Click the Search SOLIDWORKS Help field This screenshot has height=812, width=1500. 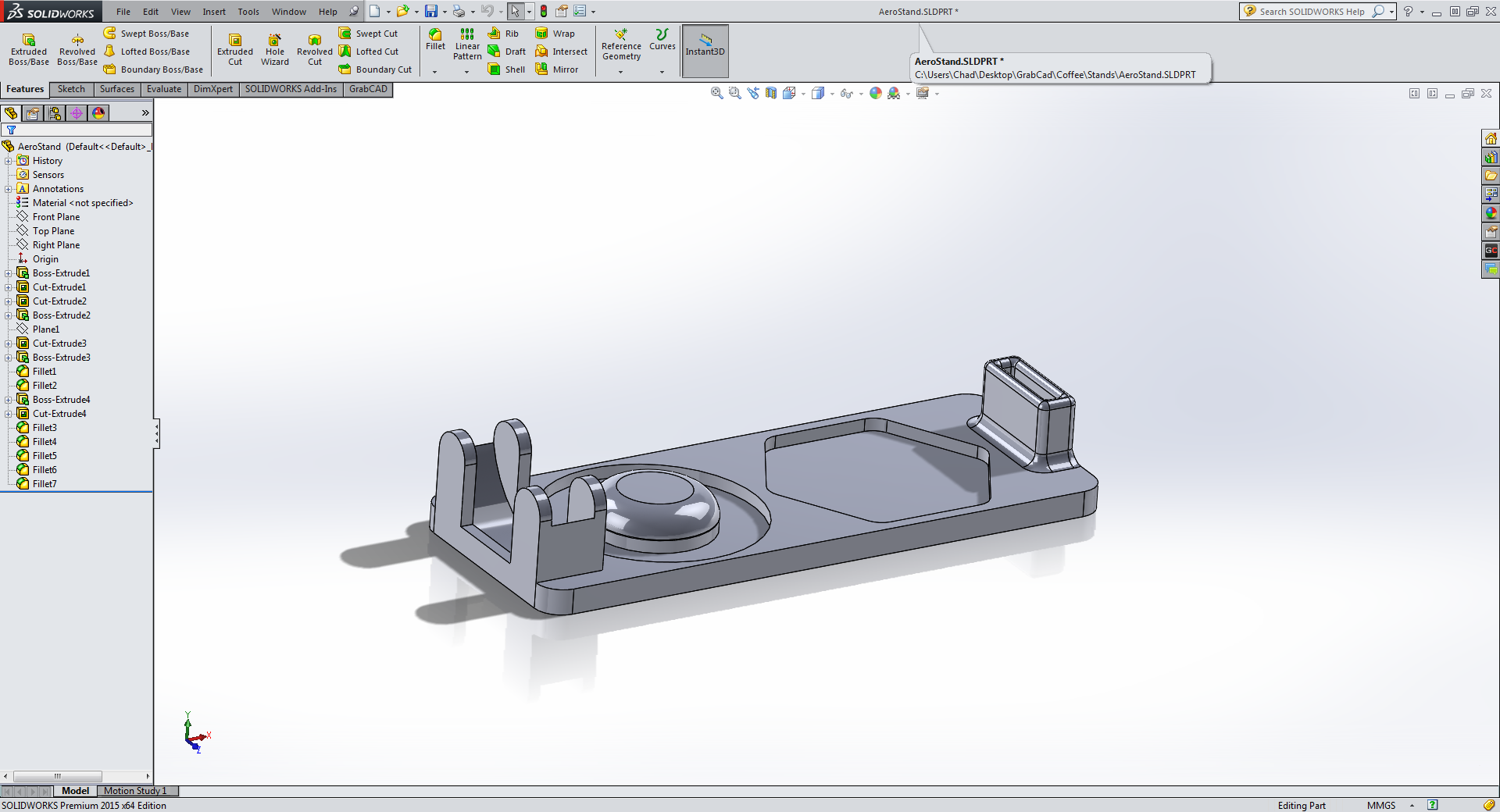pyautogui.click(x=1312, y=12)
